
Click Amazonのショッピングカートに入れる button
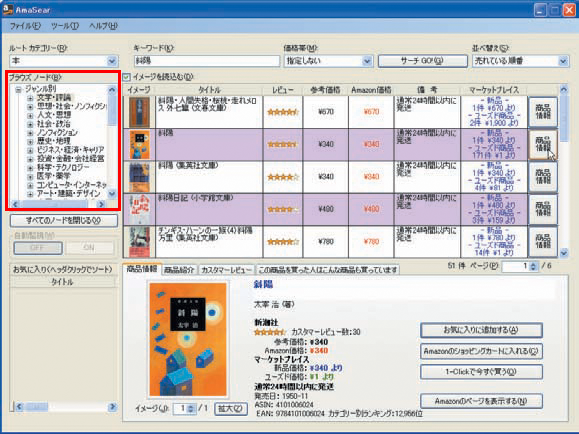click(481, 351)
